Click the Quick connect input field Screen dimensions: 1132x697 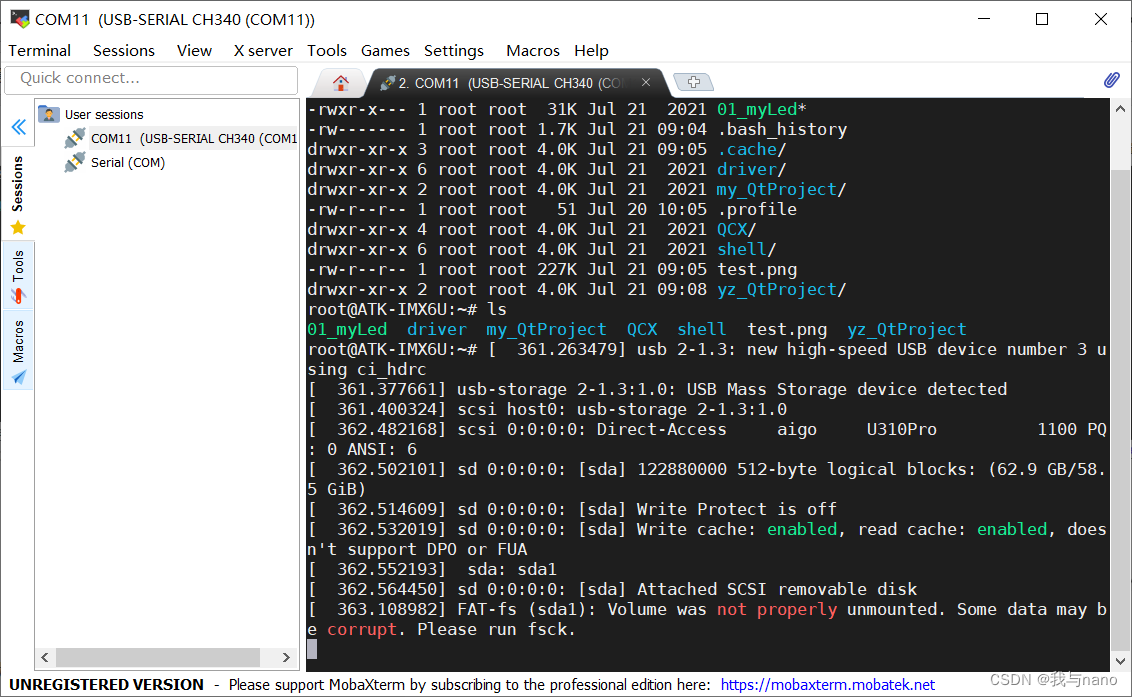150,79
